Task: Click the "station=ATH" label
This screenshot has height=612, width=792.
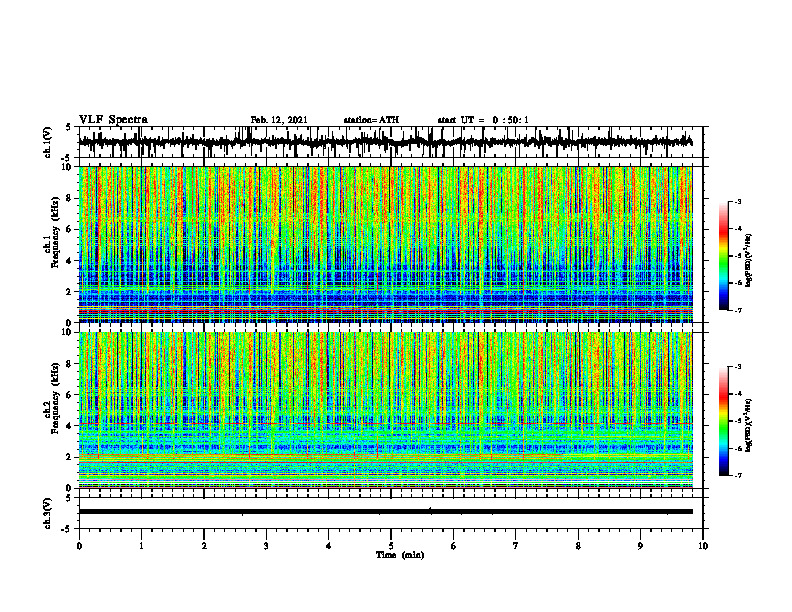Action: pos(371,120)
